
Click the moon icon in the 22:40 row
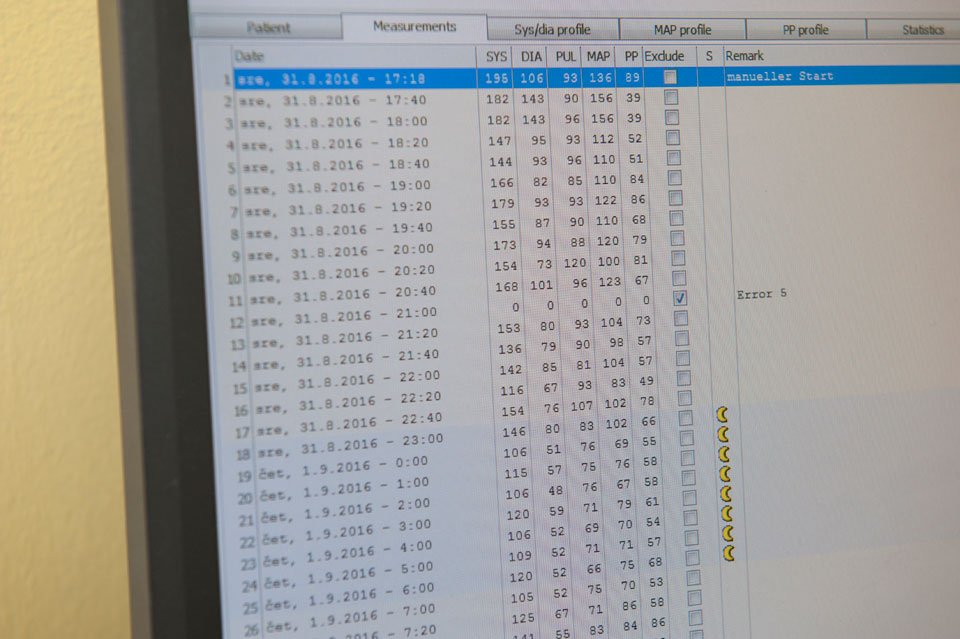pyautogui.click(x=720, y=414)
